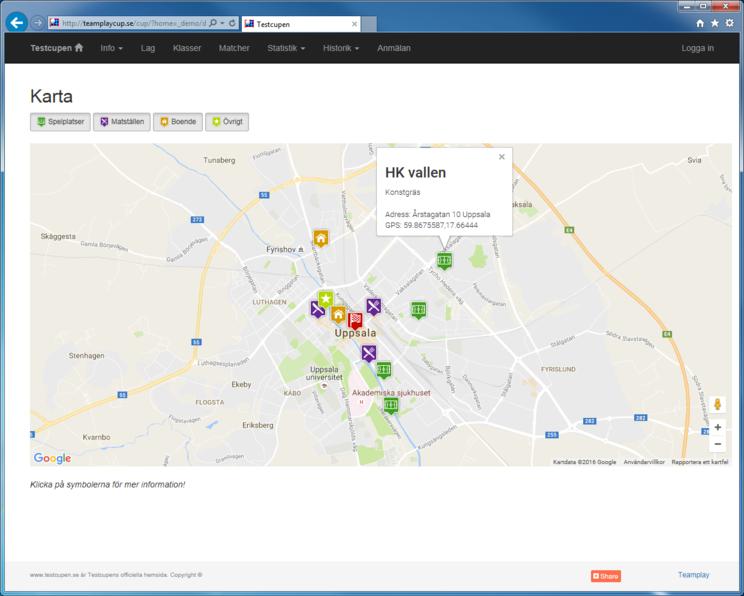
Task: Open browser settings gear icon
Action: (730, 23)
